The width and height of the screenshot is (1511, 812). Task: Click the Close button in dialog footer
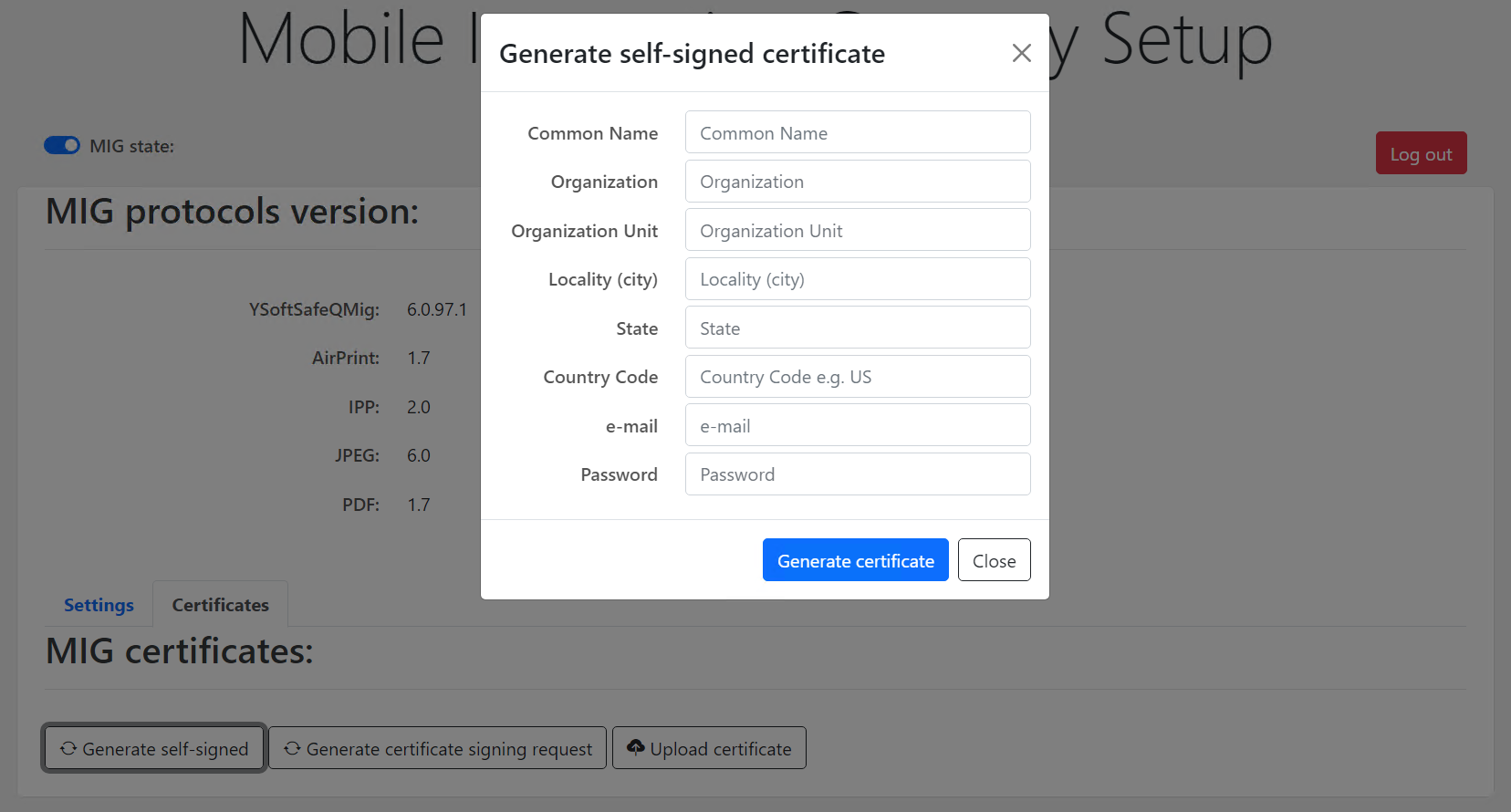[994, 560]
